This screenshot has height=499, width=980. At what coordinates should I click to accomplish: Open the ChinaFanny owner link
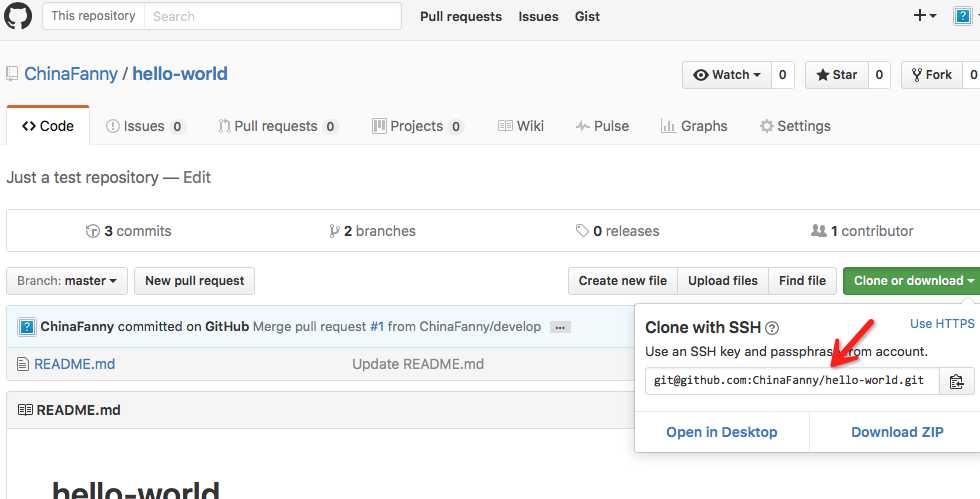click(71, 74)
